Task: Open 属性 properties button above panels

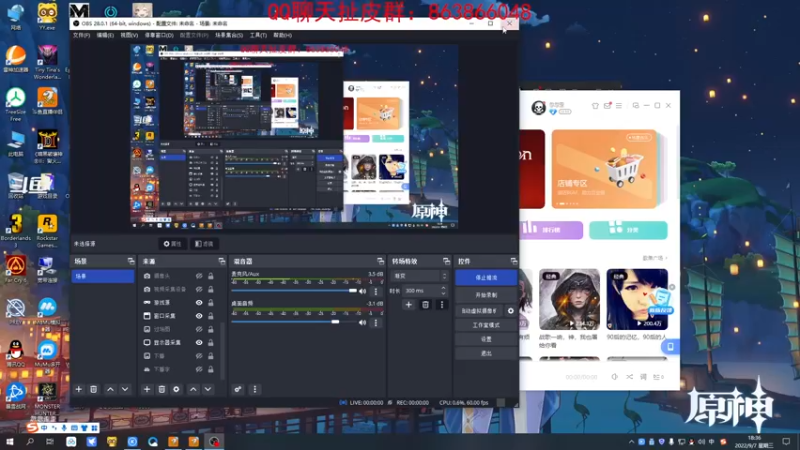Action: click(172, 244)
